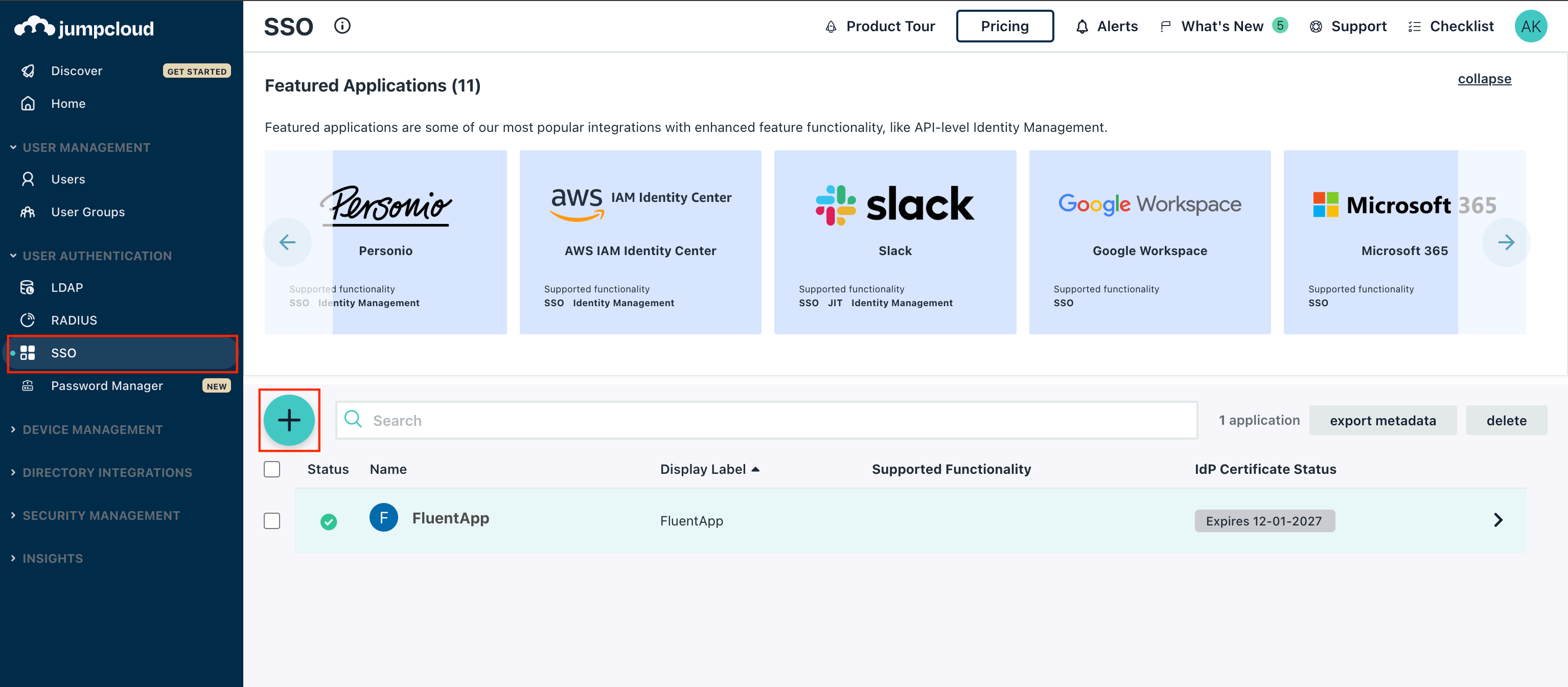Expand the Security Management section
The height and width of the screenshot is (687, 1568).
point(13,515)
